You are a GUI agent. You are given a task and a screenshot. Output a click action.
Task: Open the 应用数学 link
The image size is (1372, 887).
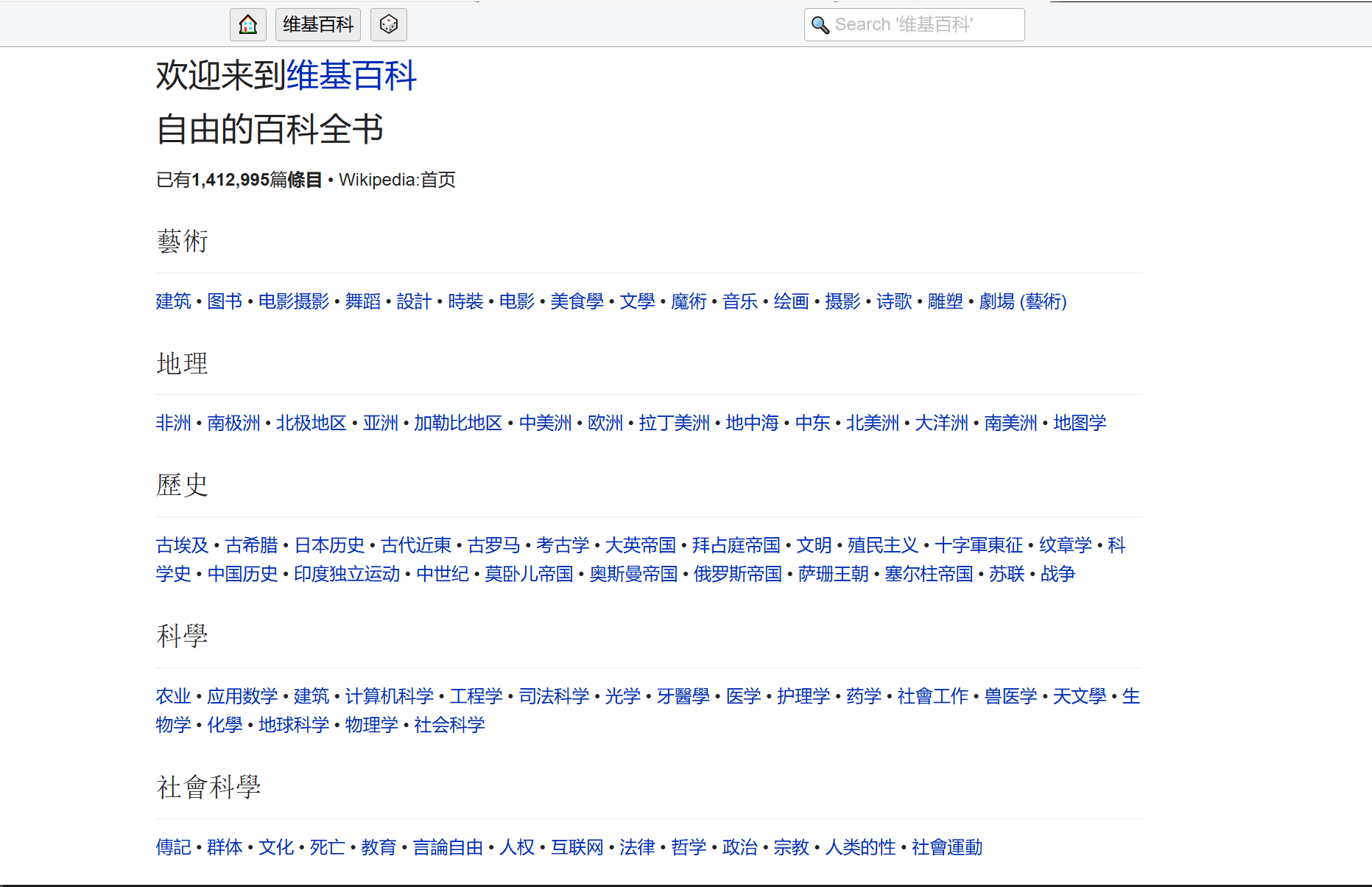click(242, 696)
